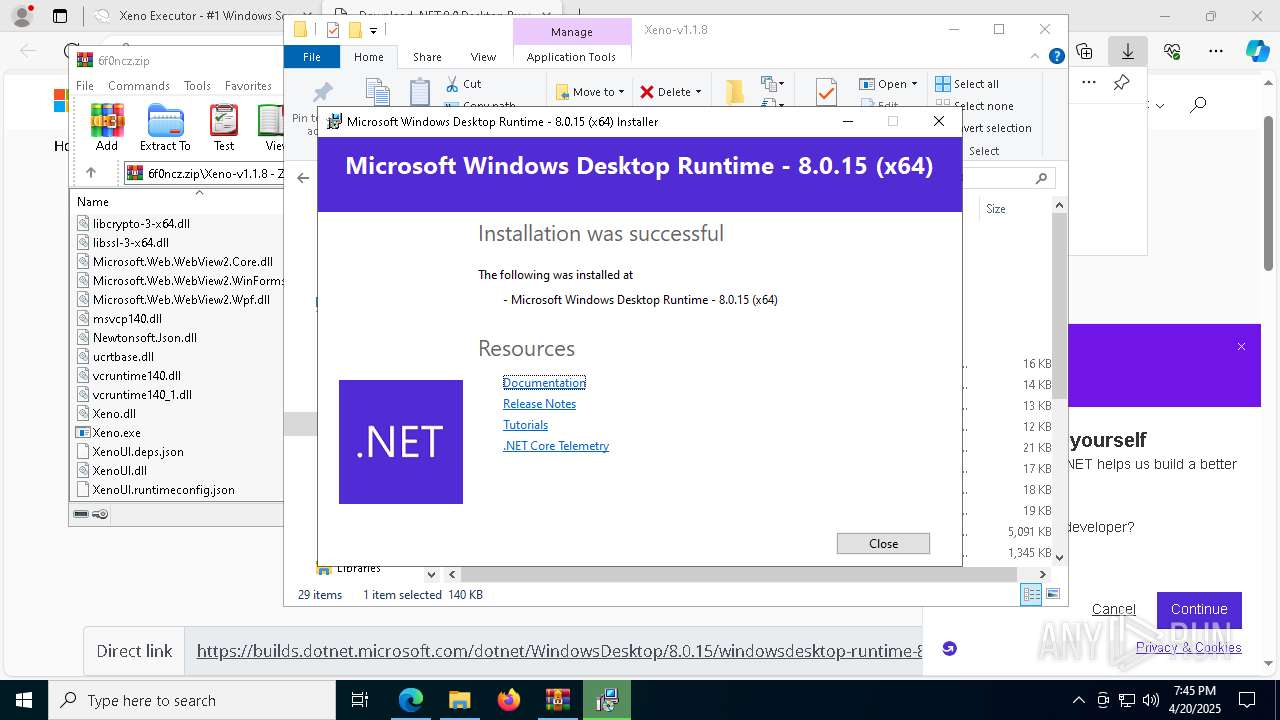Collapse the Explorer ribbon with chevron
Viewport: 1280px width, 720px height.
pos(1037,57)
